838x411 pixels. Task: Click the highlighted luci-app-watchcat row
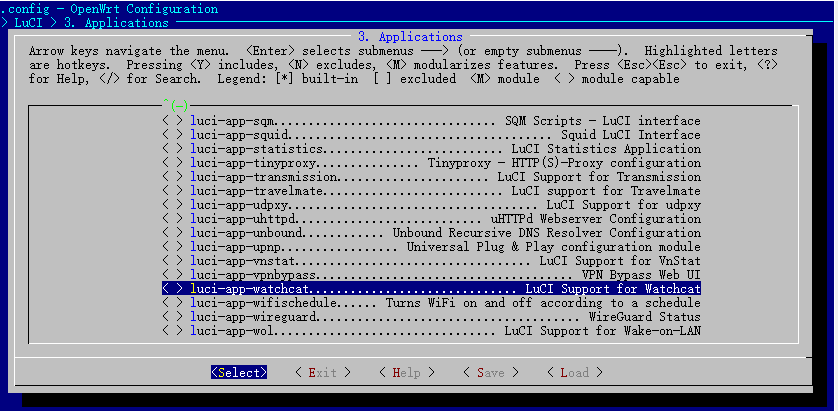tap(431, 289)
